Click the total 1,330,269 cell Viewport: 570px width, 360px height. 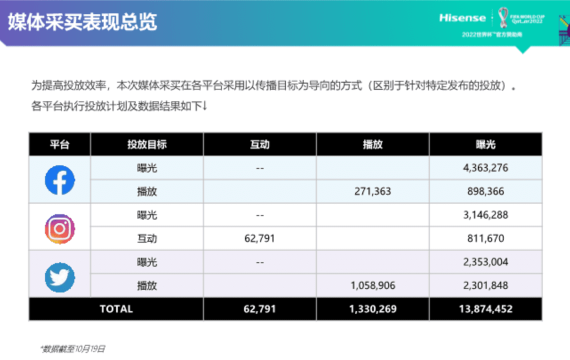[x=373, y=309]
